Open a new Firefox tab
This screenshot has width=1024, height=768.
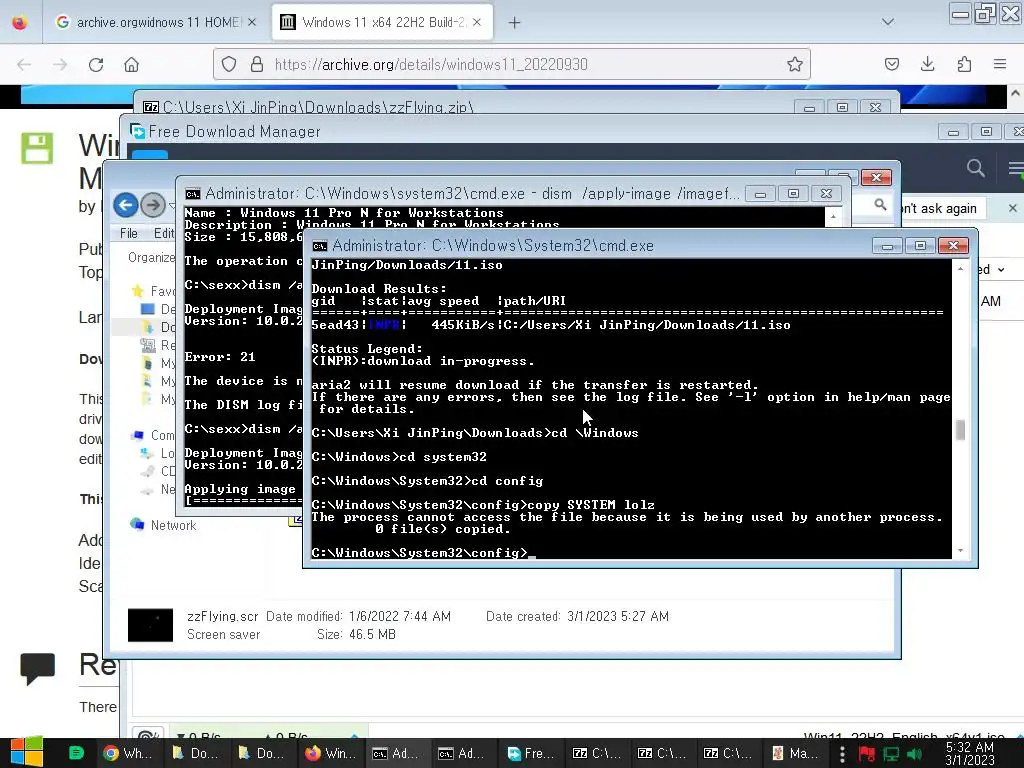click(515, 23)
